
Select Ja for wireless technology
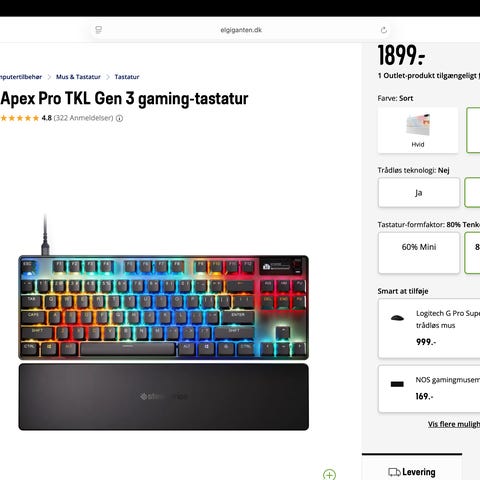[419, 193]
